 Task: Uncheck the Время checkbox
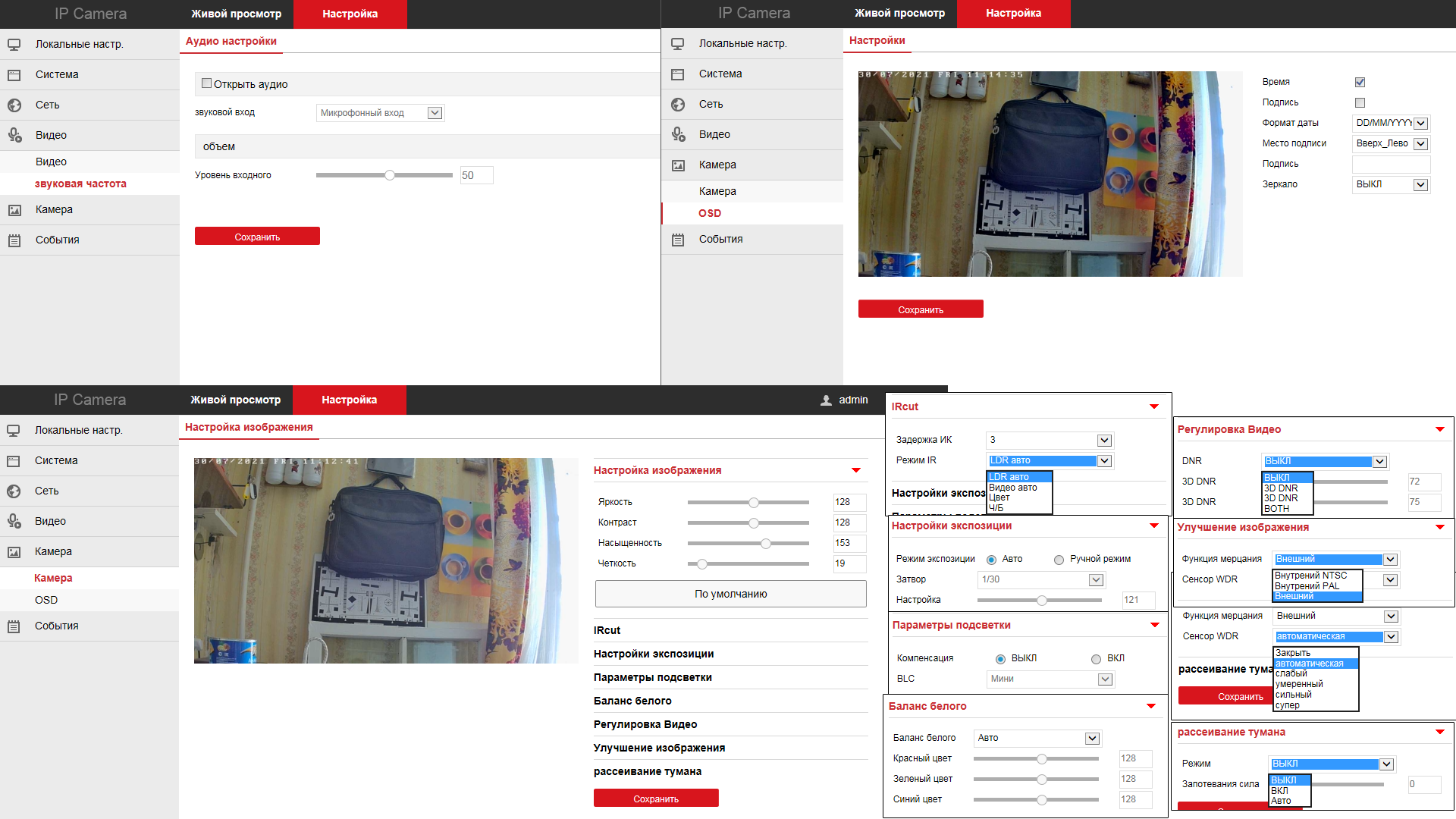coord(1360,82)
